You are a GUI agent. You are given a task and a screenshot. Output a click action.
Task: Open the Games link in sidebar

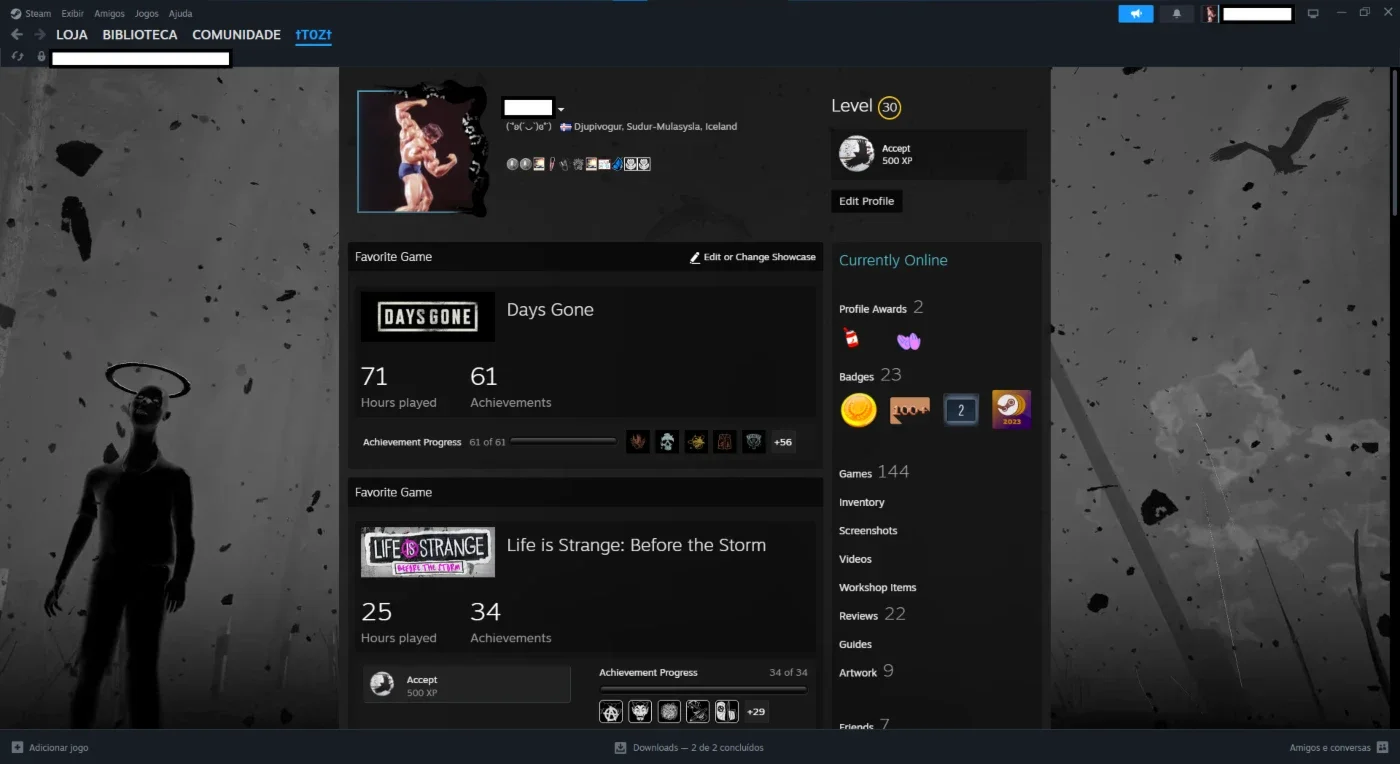(x=856, y=474)
